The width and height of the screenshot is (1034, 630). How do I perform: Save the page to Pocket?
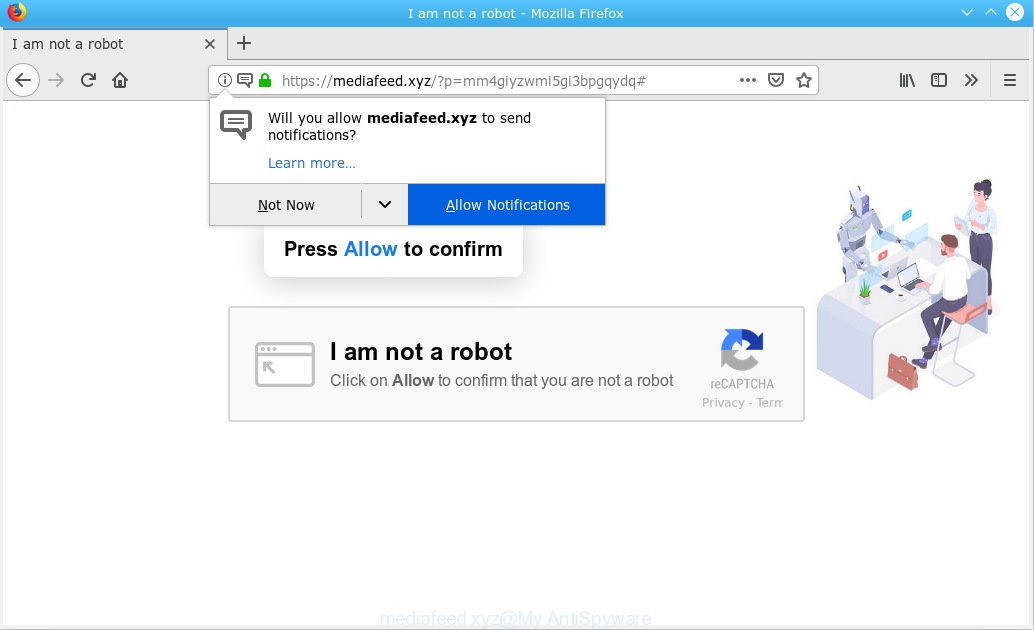tap(776, 80)
